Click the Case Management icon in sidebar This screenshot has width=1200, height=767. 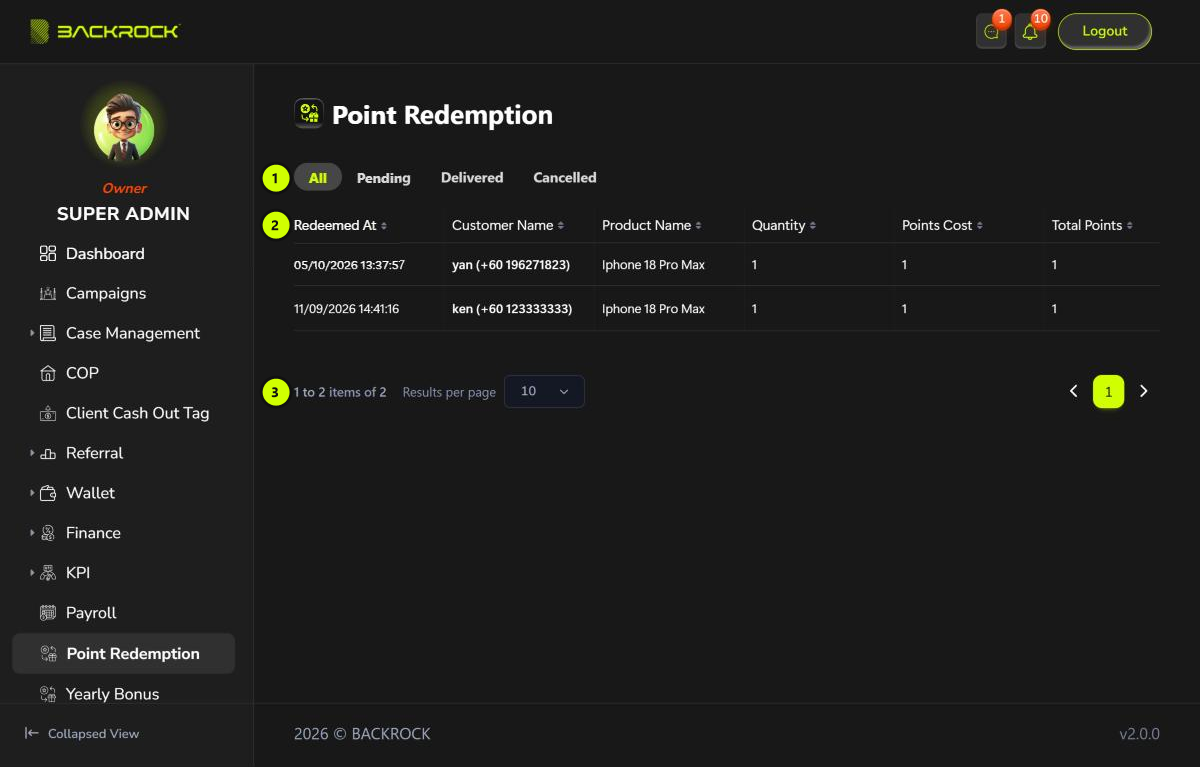[48, 334]
